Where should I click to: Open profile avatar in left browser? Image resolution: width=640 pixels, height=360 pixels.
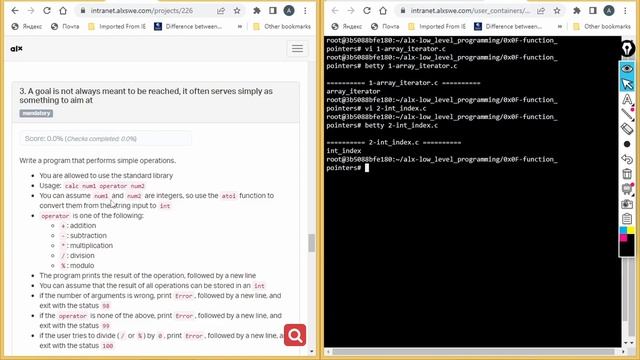click(289, 11)
